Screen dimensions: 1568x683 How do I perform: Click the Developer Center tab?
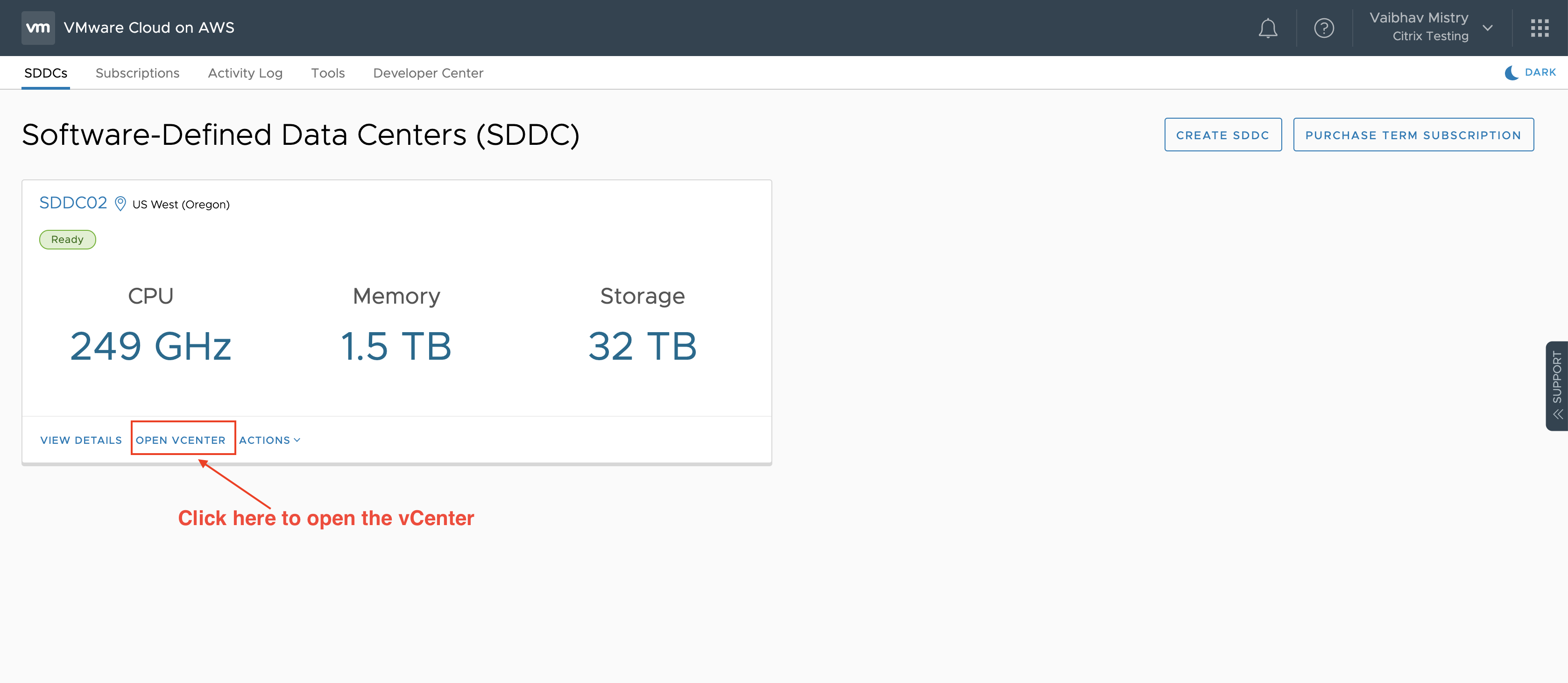pos(428,72)
